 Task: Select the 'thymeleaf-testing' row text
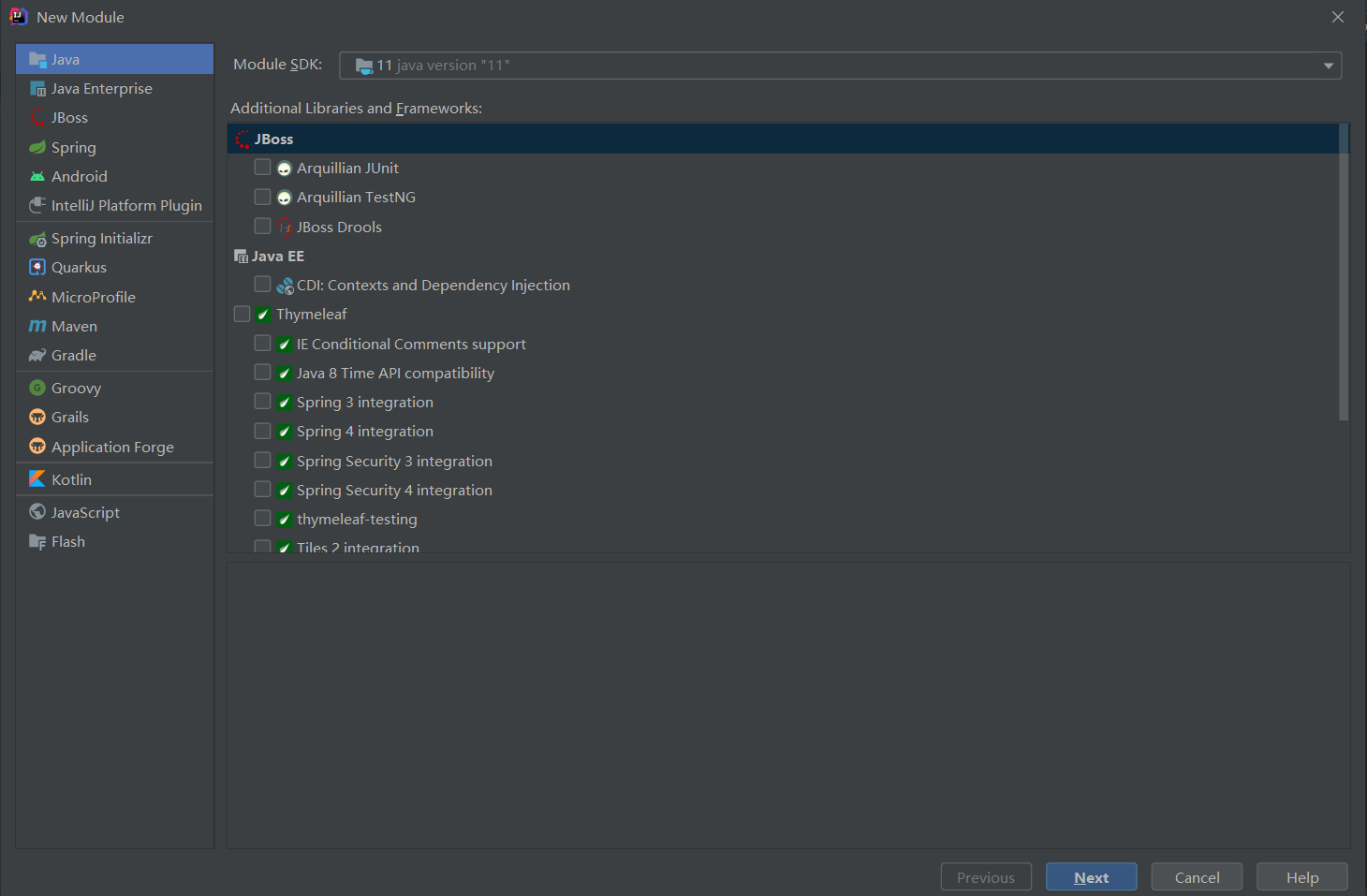click(357, 520)
